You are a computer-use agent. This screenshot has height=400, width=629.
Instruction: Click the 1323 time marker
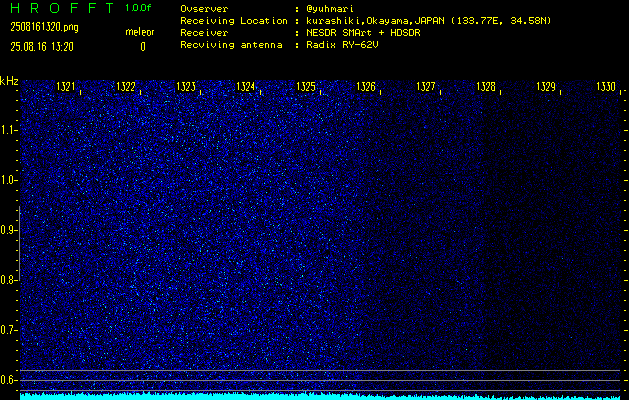point(186,87)
